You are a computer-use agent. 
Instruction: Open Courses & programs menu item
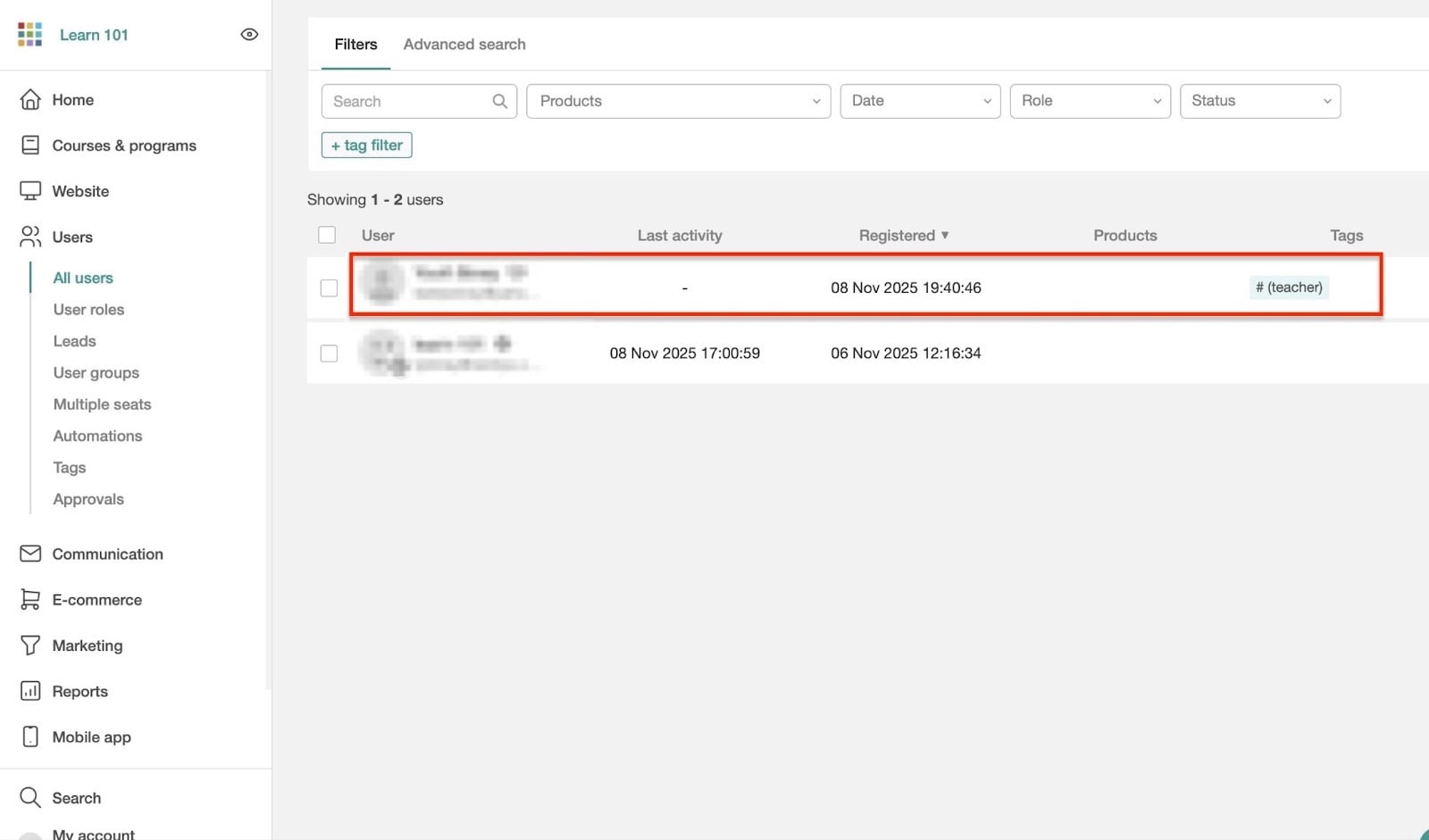[124, 146]
